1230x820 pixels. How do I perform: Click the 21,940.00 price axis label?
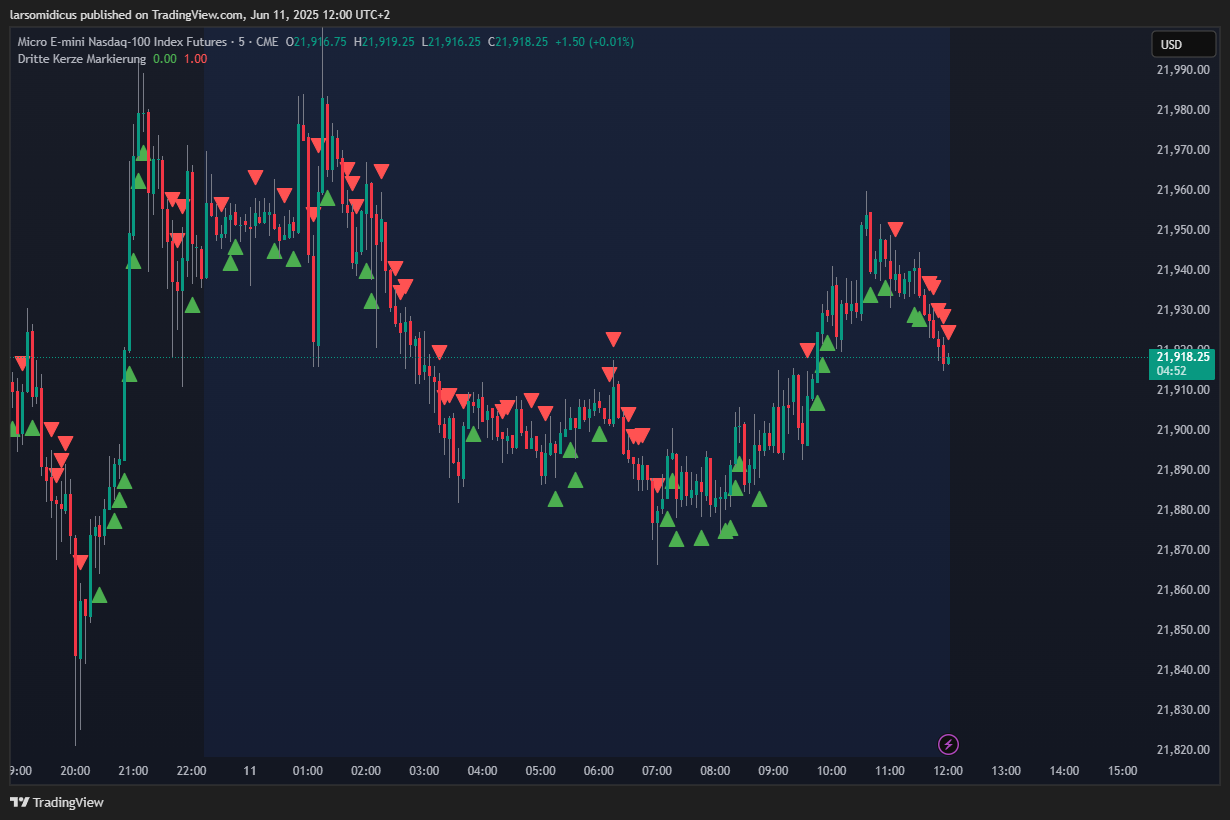(x=1183, y=270)
